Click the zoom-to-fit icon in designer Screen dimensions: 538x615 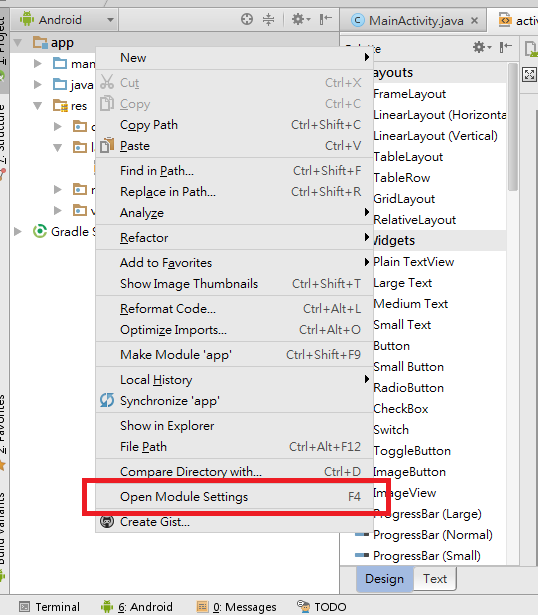coord(529,74)
